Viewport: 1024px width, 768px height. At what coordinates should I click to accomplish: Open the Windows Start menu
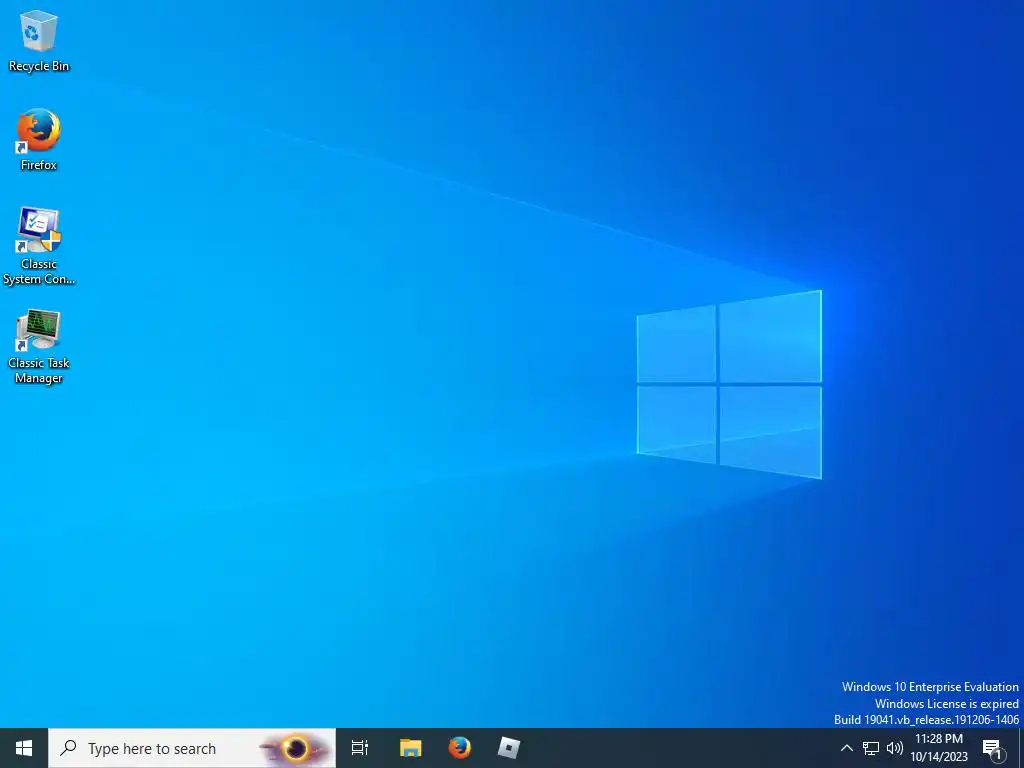point(24,748)
